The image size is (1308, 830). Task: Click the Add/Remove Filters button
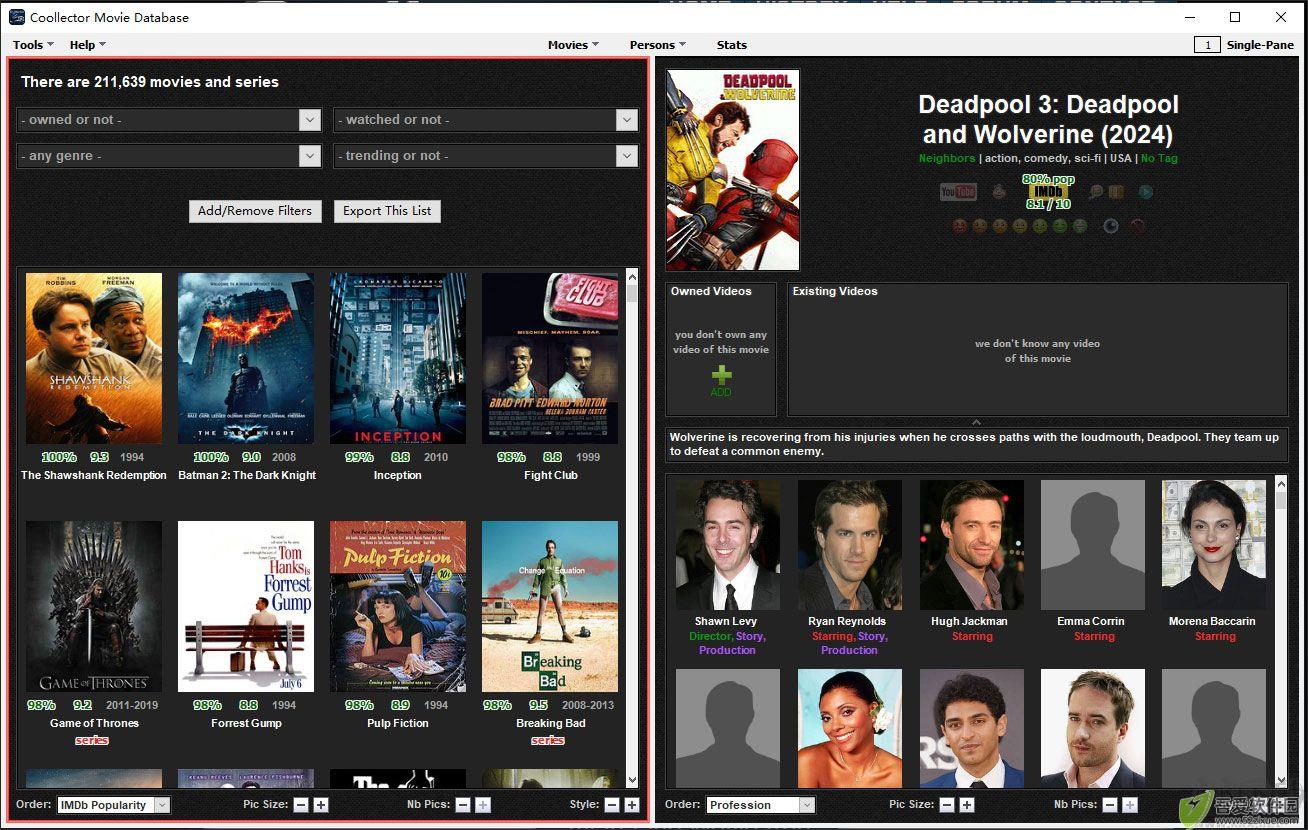pyautogui.click(x=255, y=211)
